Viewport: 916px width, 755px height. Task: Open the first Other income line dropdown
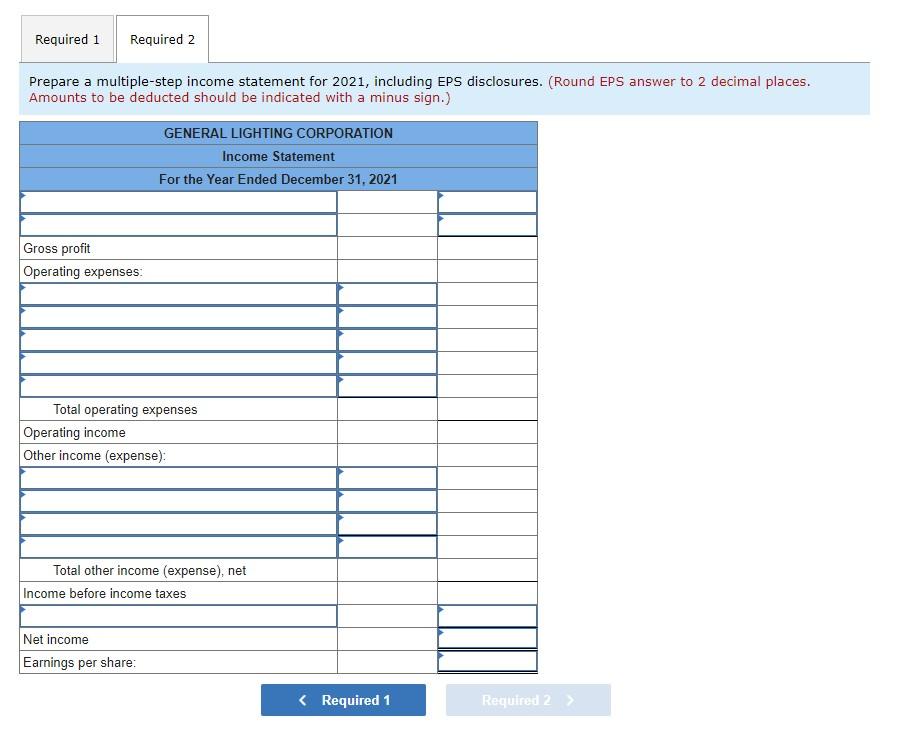click(178, 477)
